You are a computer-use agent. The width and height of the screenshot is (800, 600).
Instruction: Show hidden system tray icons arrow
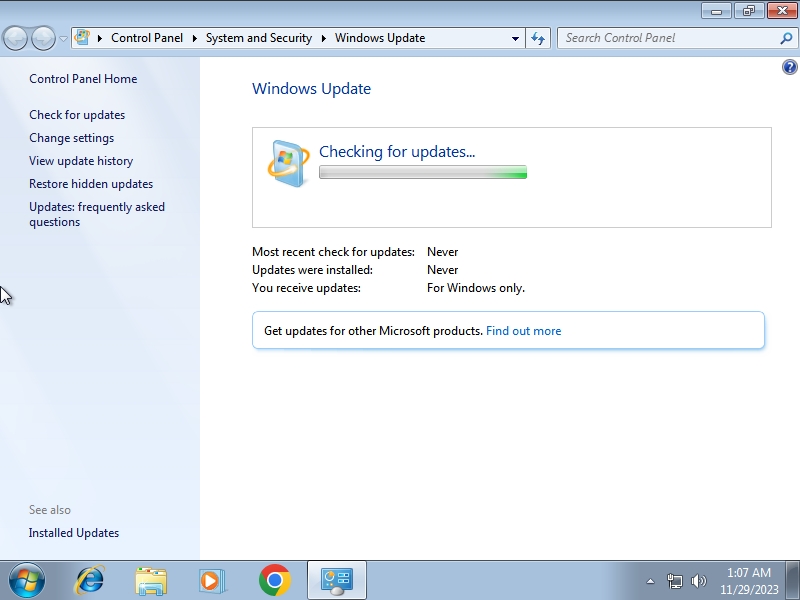pos(651,581)
